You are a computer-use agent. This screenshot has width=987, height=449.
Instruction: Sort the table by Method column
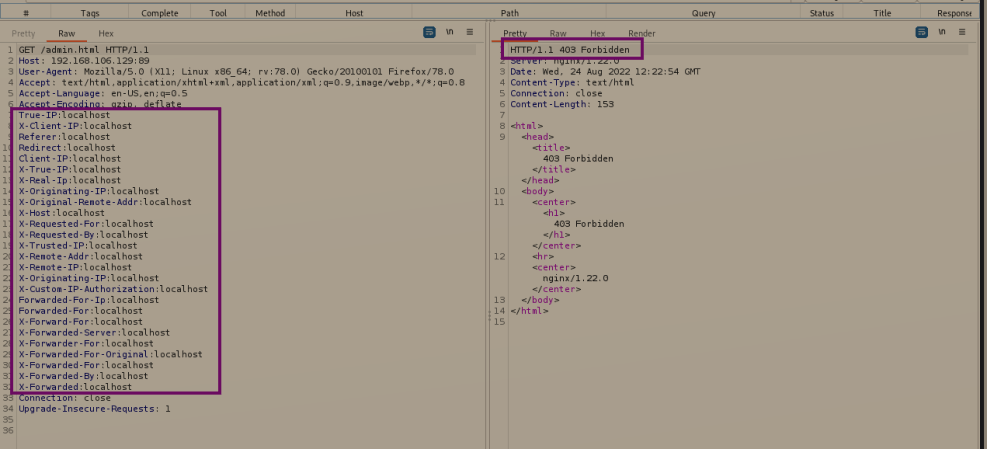click(x=270, y=13)
